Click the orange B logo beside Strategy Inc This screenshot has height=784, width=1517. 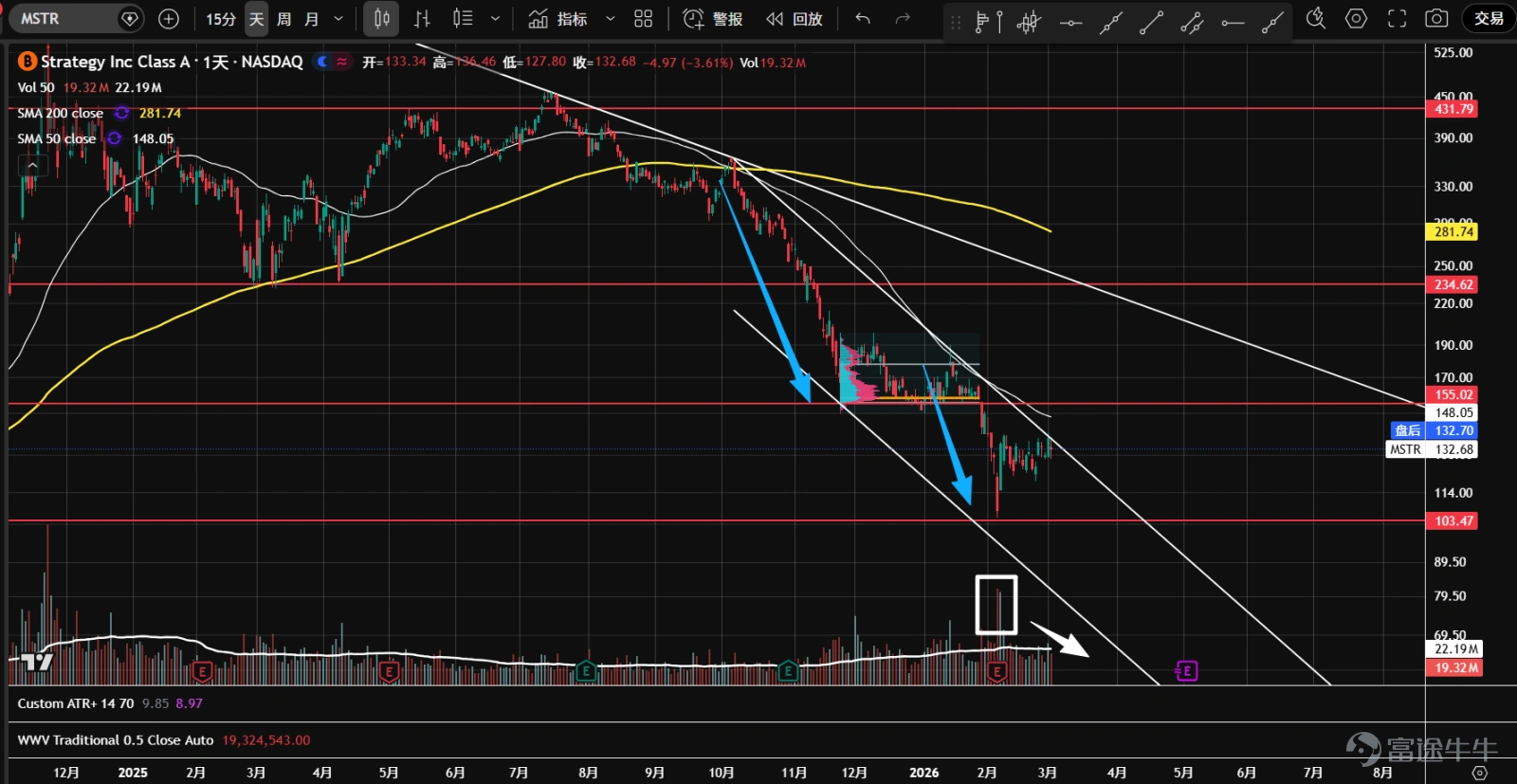click(x=27, y=62)
